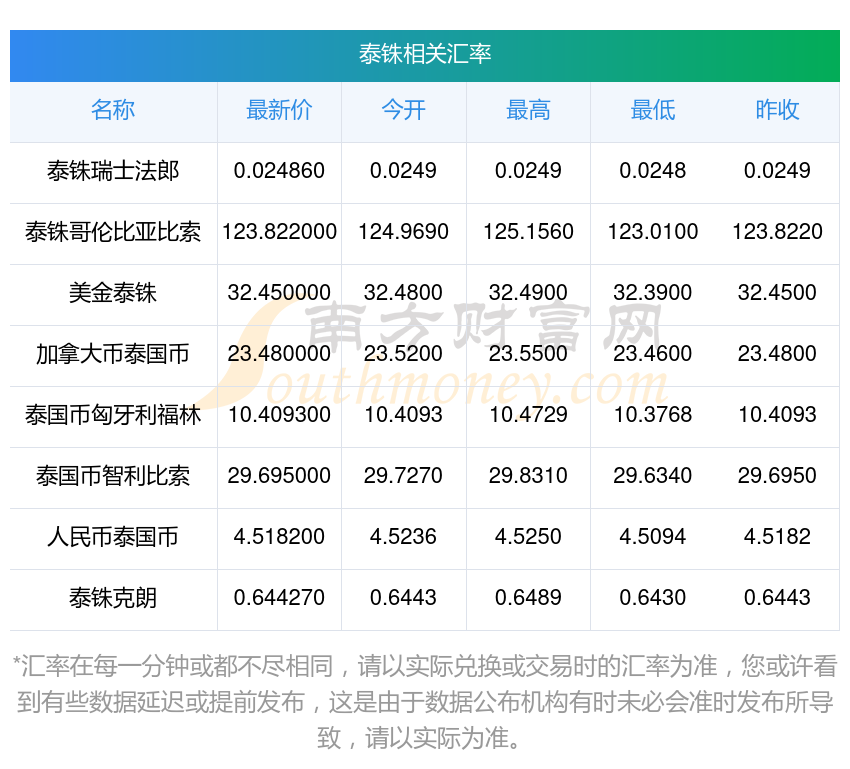Click the disclaimer starting *汇率在每一分钟
The width and height of the screenshot is (850, 769).
[x=425, y=702]
